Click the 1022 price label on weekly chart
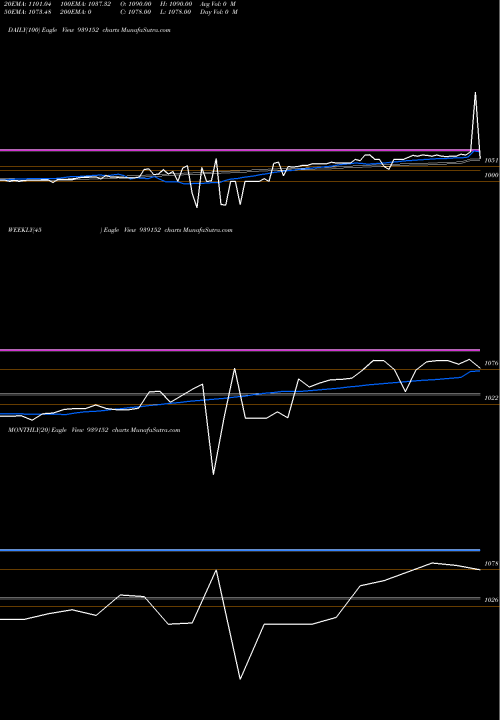The width and height of the screenshot is (500, 720). tap(491, 398)
